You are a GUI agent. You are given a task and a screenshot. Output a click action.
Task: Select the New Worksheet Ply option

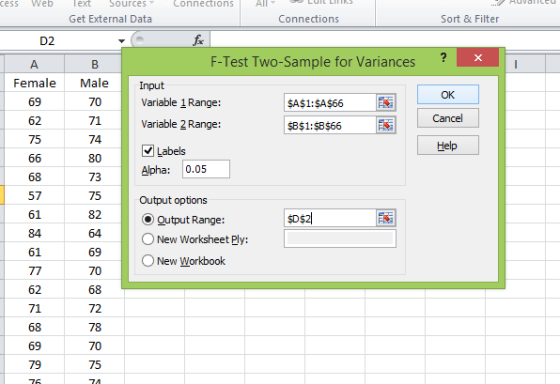click(148, 239)
